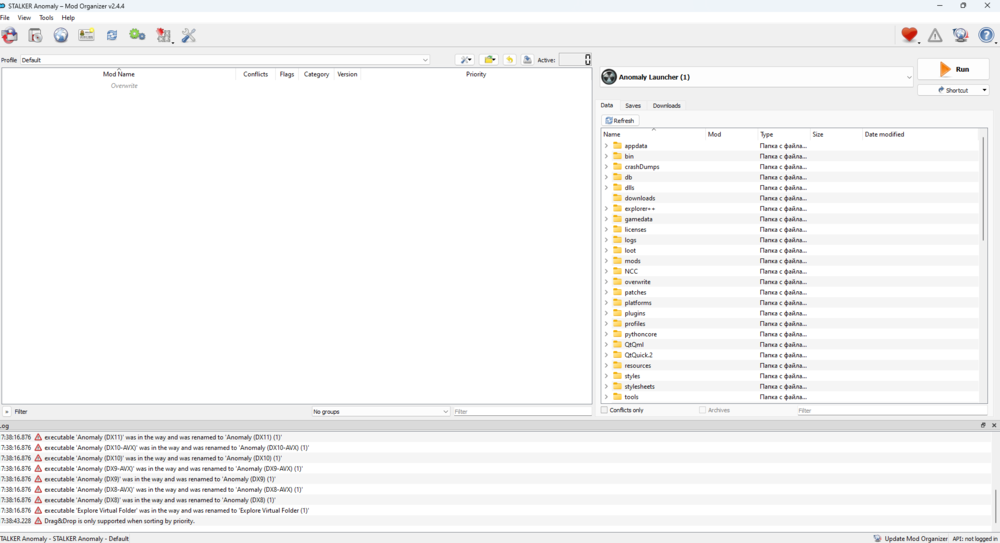Enable the Conflicts only checkbox

(605, 410)
